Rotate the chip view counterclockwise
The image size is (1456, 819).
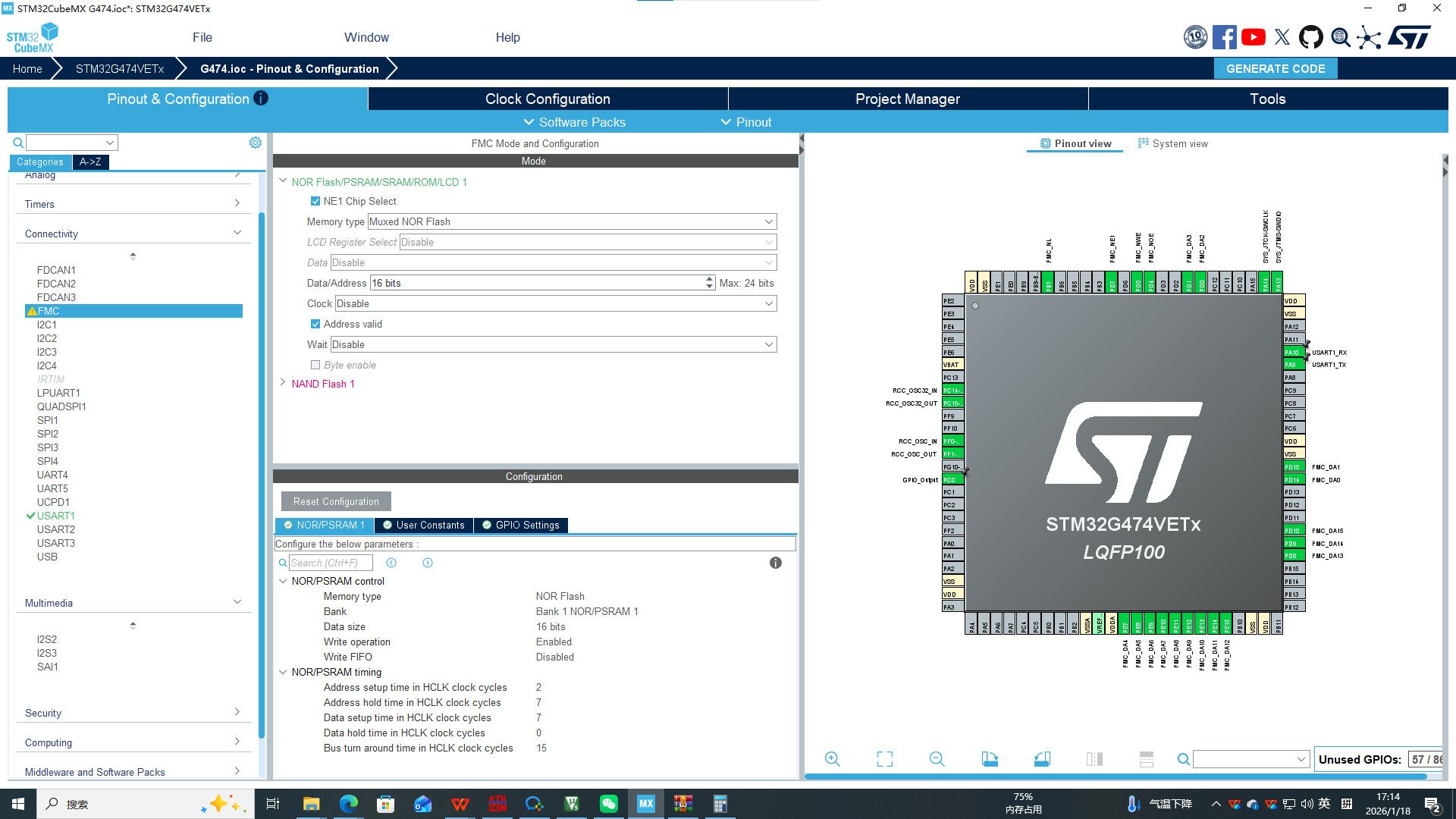tap(1042, 759)
